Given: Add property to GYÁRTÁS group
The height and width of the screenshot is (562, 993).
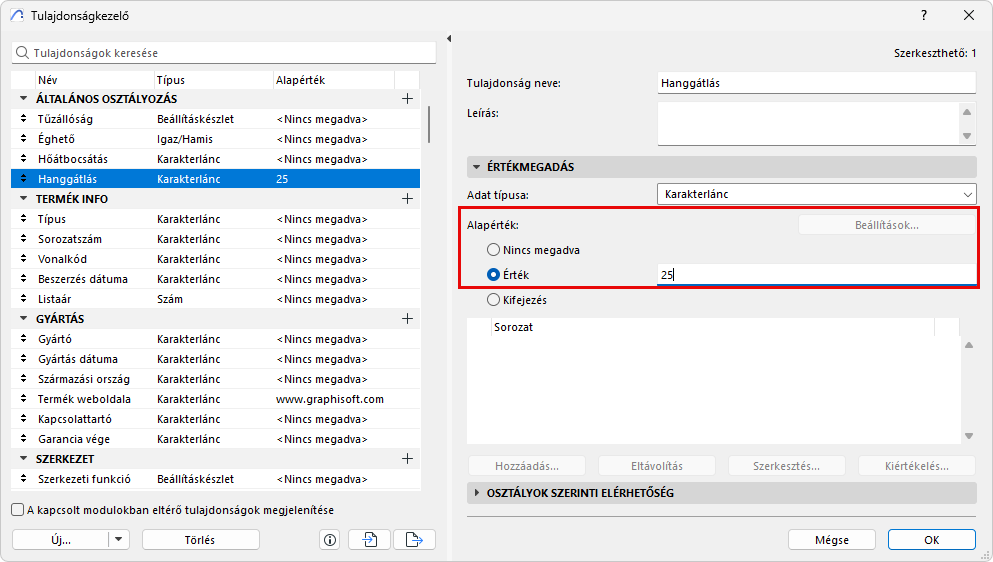Looking at the screenshot, I should click(x=407, y=319).
